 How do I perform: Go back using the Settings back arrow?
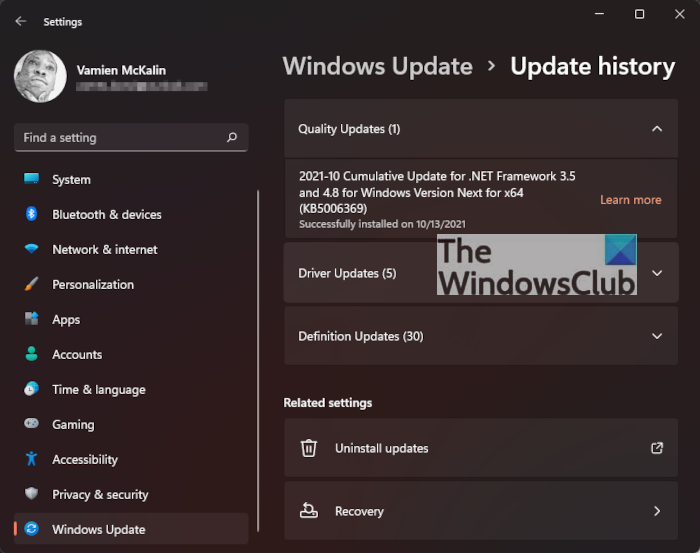point(21,21)
